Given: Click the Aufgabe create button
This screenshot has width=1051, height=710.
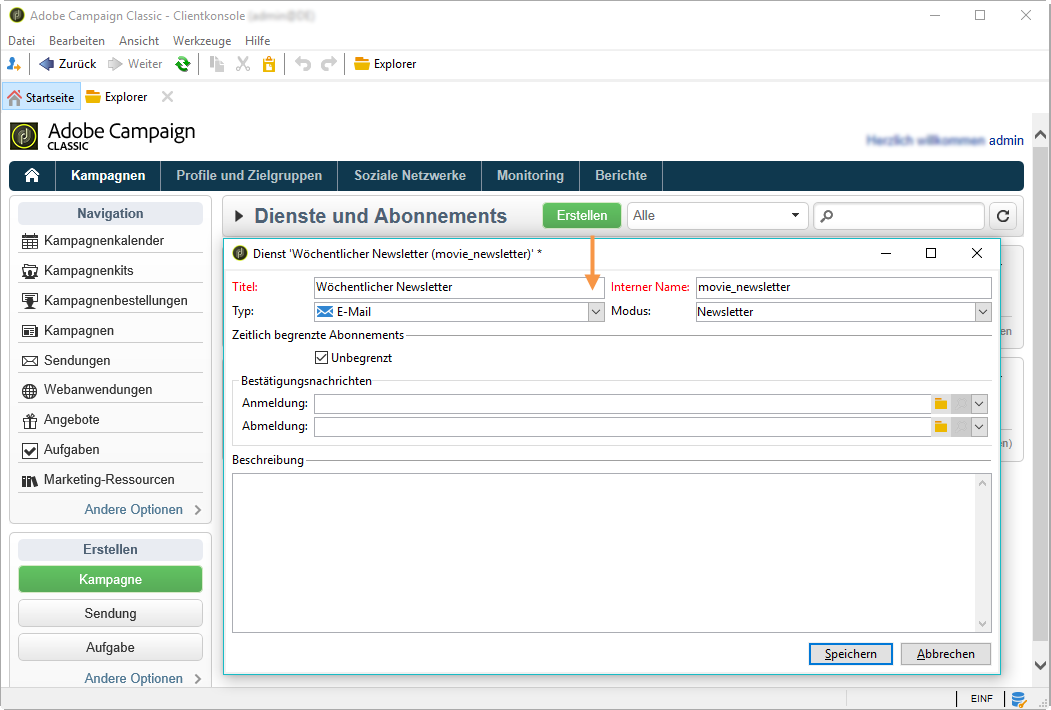Looking at the screenshot, I should point(111,648).
